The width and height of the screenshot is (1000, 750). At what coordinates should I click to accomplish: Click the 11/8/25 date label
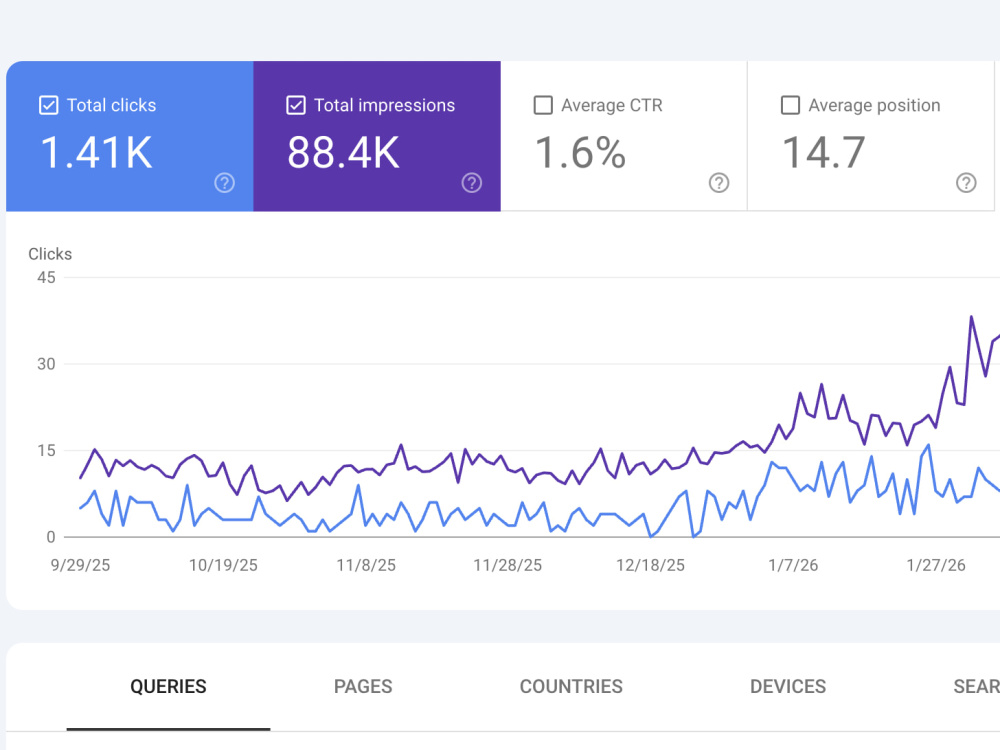pos(366,565)
